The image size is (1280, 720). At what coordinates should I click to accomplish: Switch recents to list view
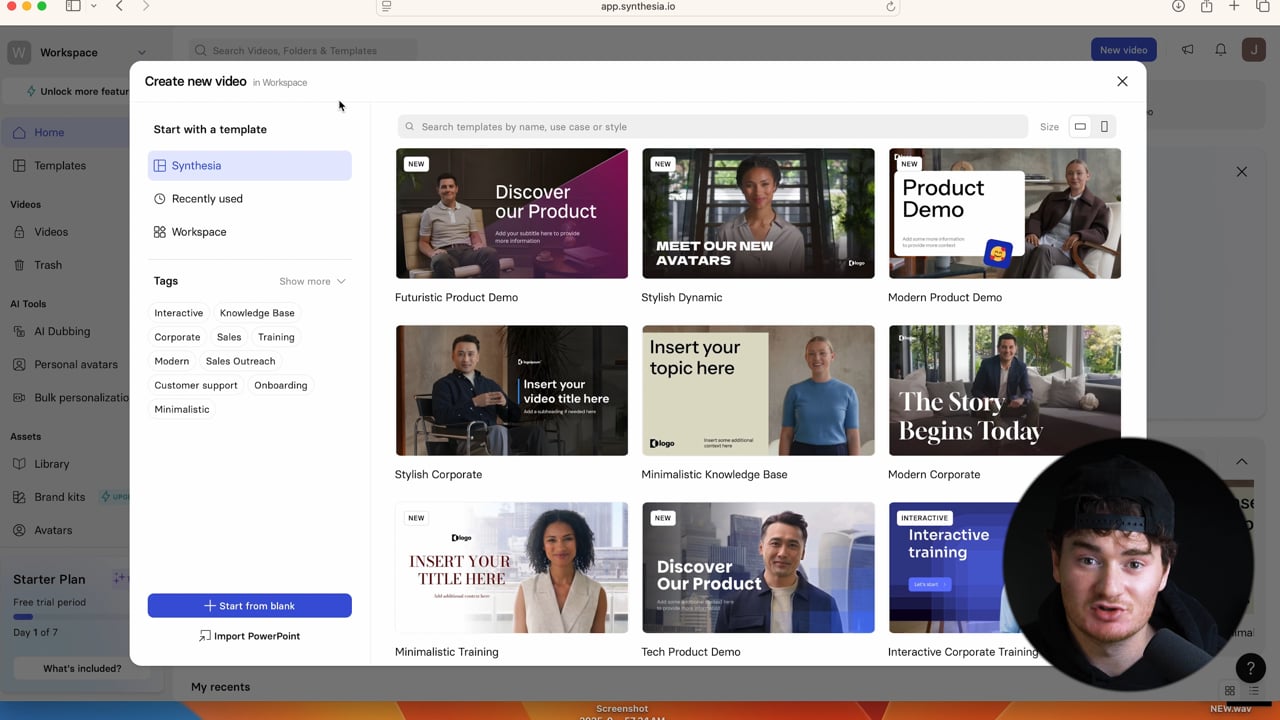point(1254,690)
